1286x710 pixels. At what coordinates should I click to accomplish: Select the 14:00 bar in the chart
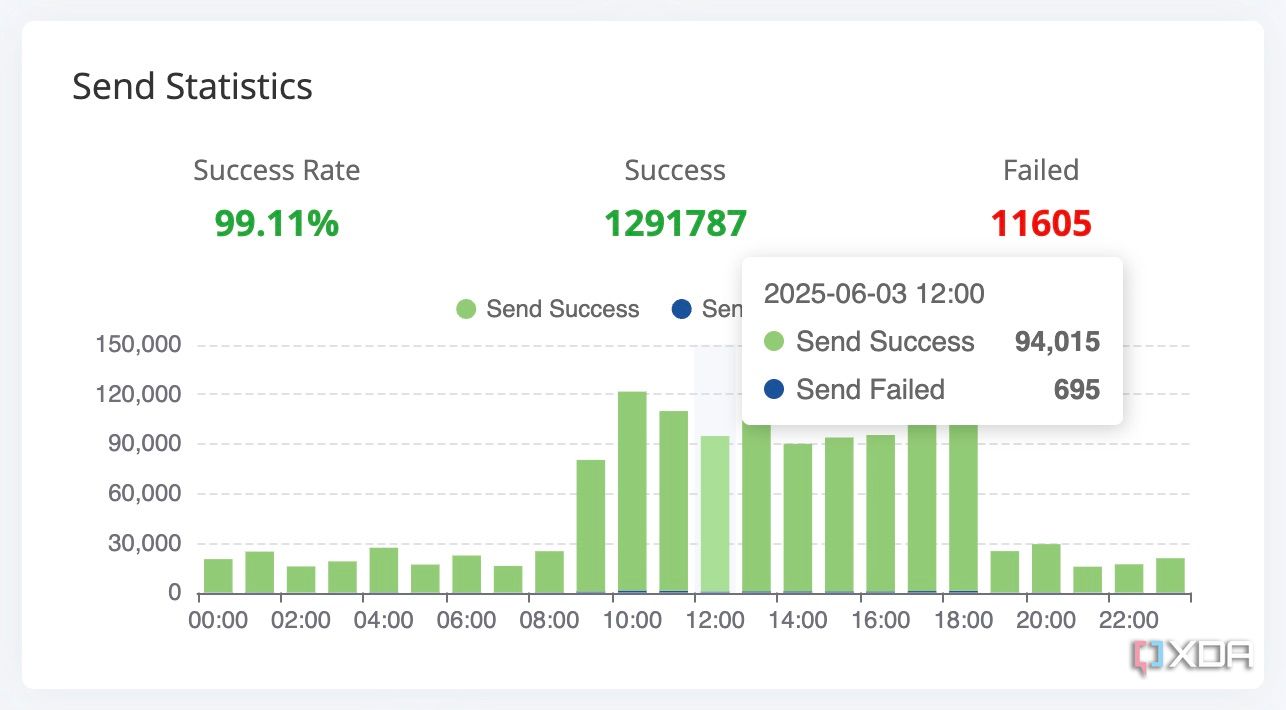[798, 519]
